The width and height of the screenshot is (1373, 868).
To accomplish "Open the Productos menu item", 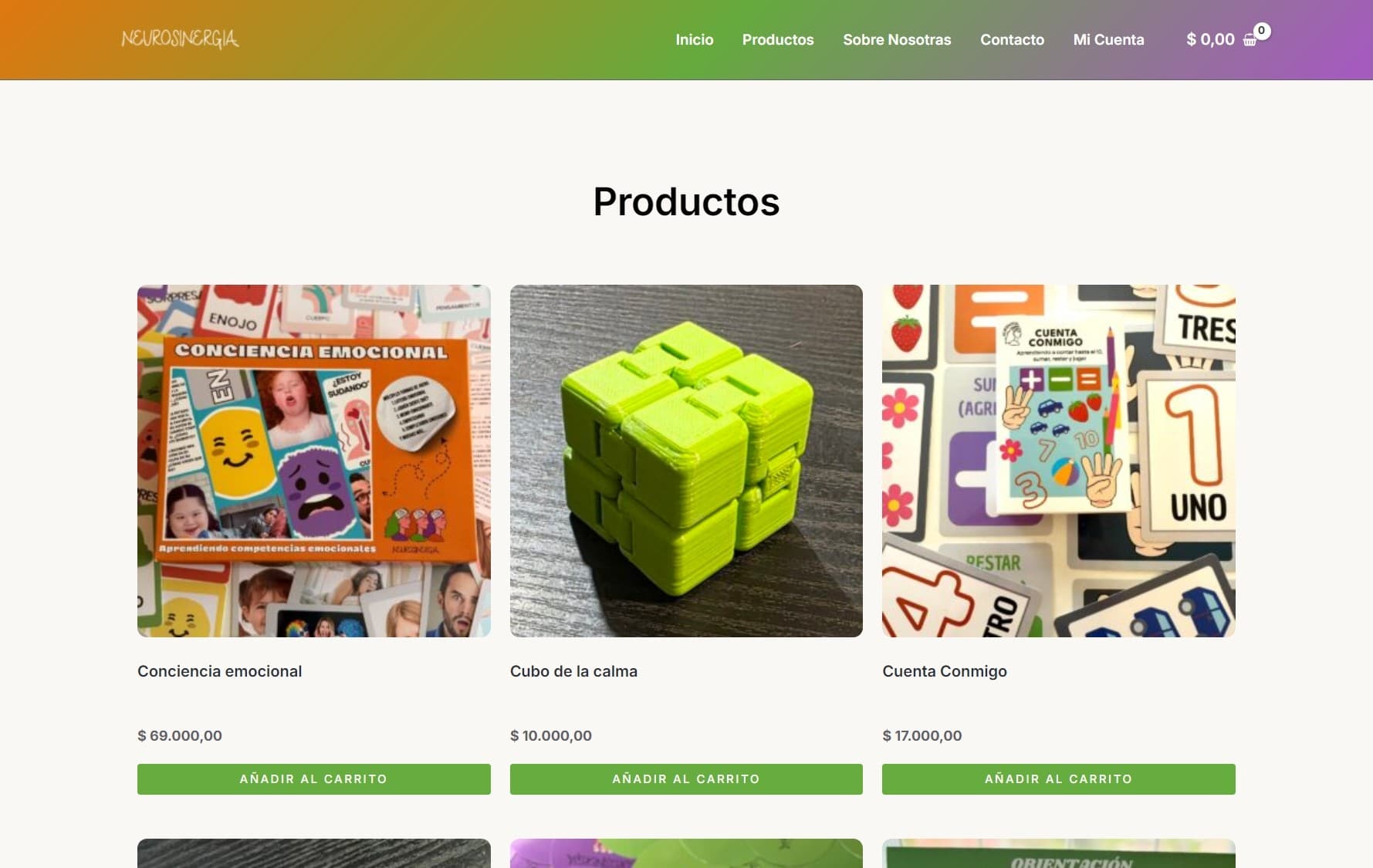I will (x=777, y=39).
